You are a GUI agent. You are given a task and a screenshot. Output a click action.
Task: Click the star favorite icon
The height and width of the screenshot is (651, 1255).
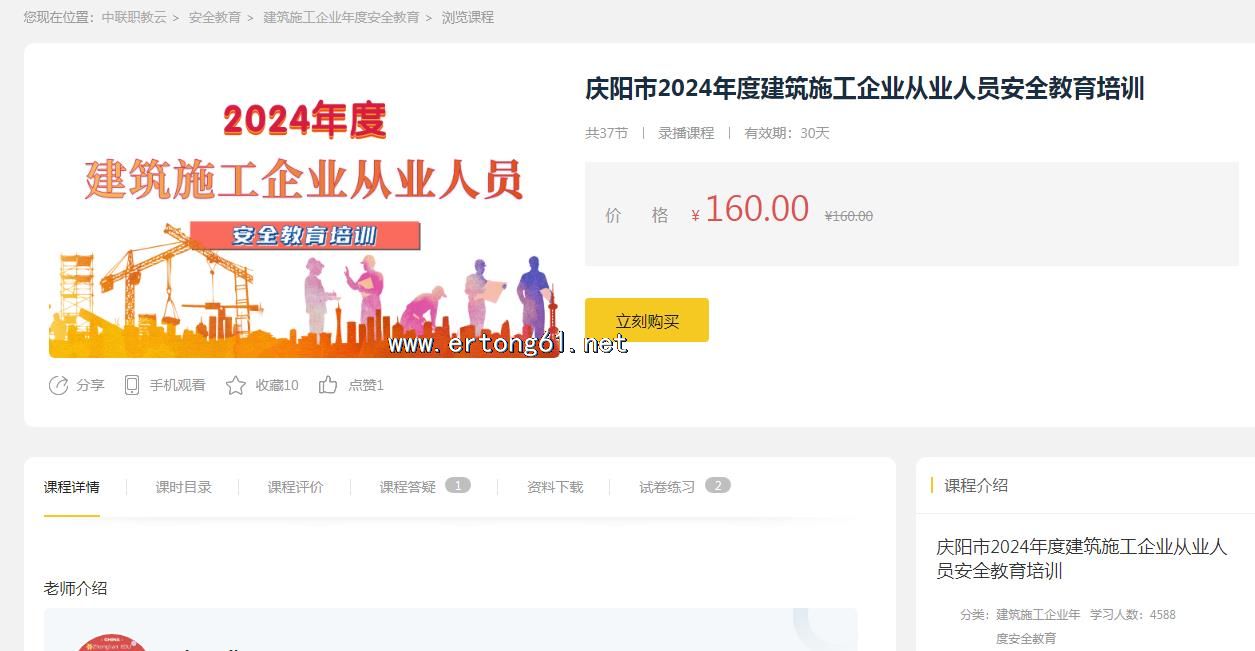[x=235, y=385]
